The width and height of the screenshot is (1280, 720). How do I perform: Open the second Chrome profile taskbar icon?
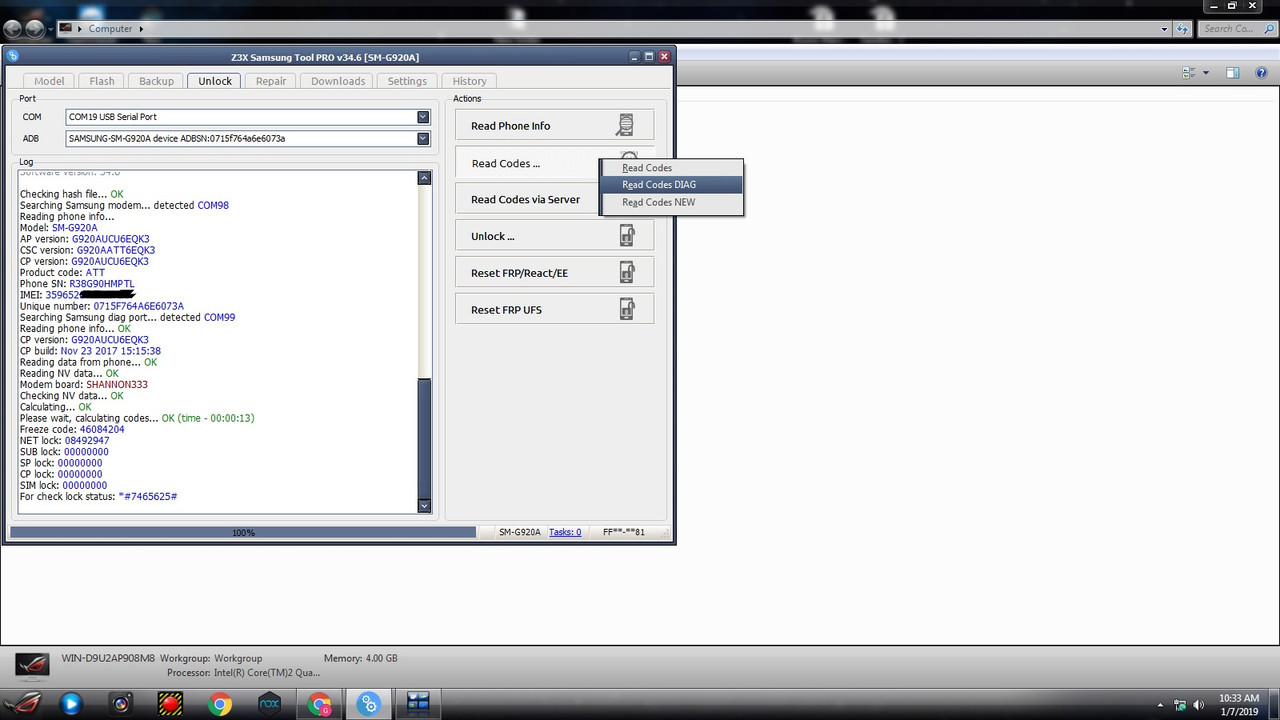[x=319, y=704]
